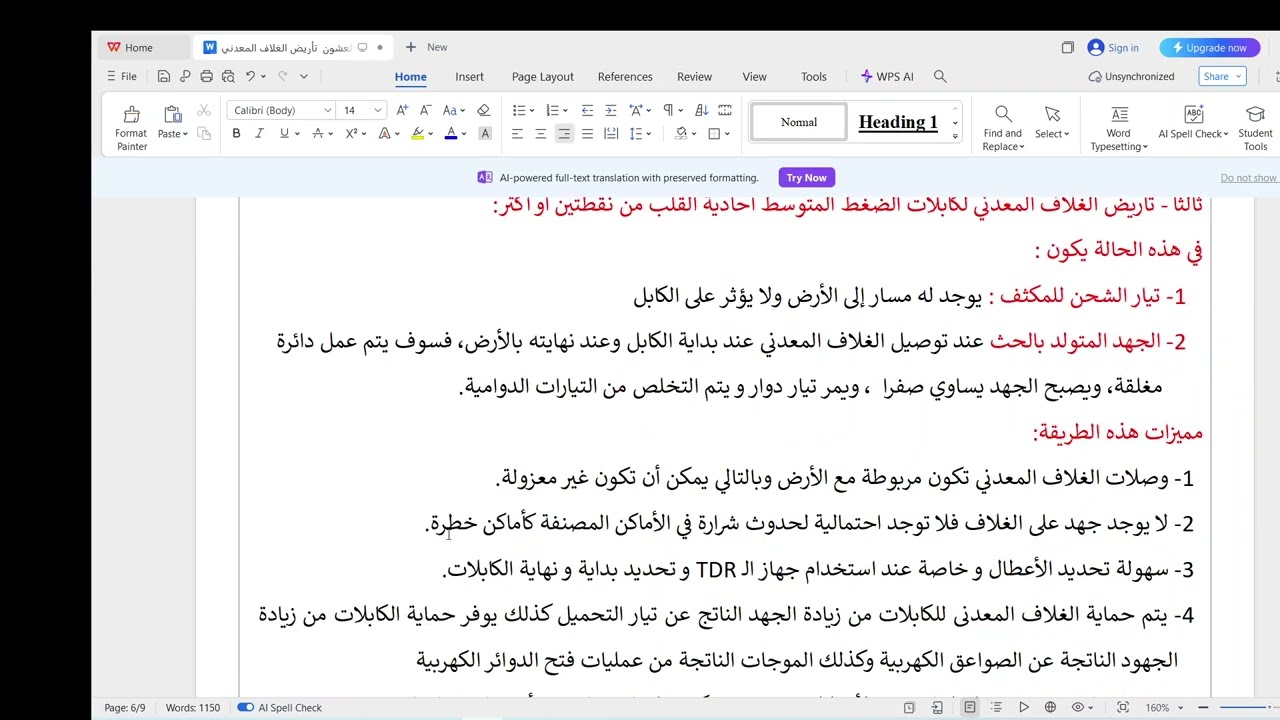Open the References tab
Viewport: 1280px width, 720px height.
coord(625,76)
